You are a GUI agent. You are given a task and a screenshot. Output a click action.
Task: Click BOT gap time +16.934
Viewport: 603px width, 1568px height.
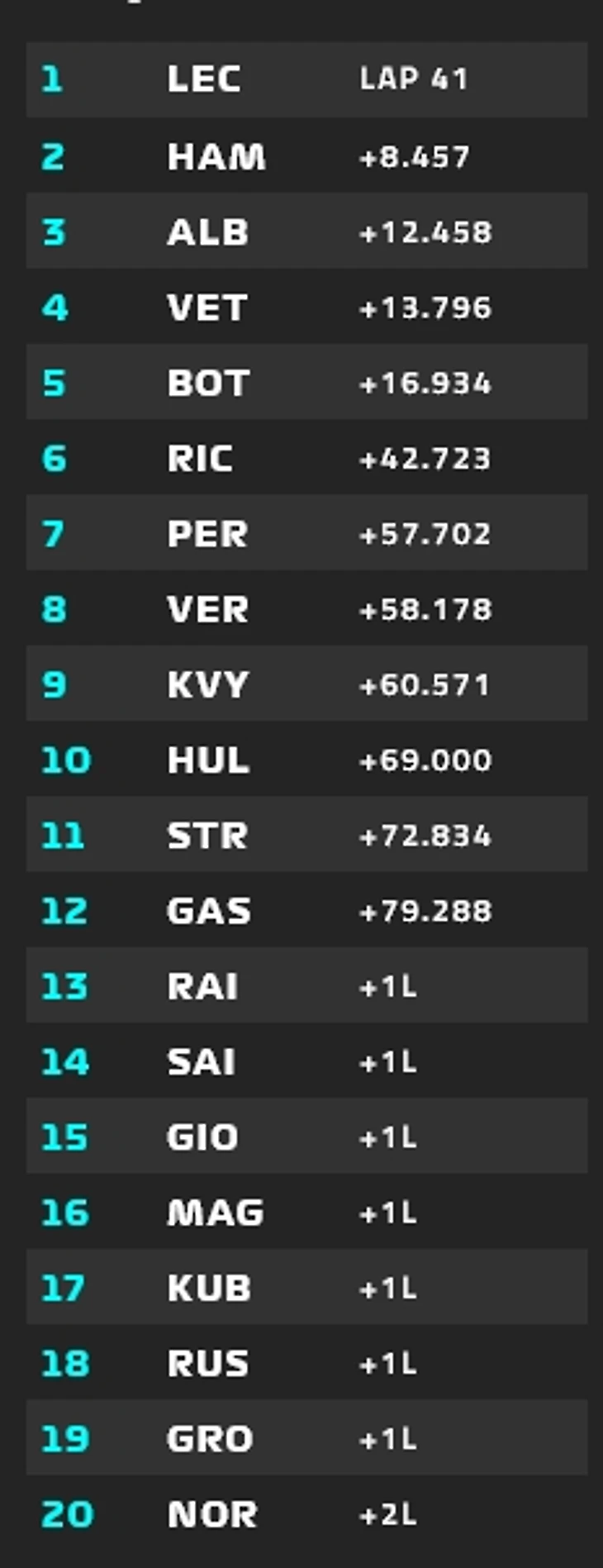click(x=425, y=384)
